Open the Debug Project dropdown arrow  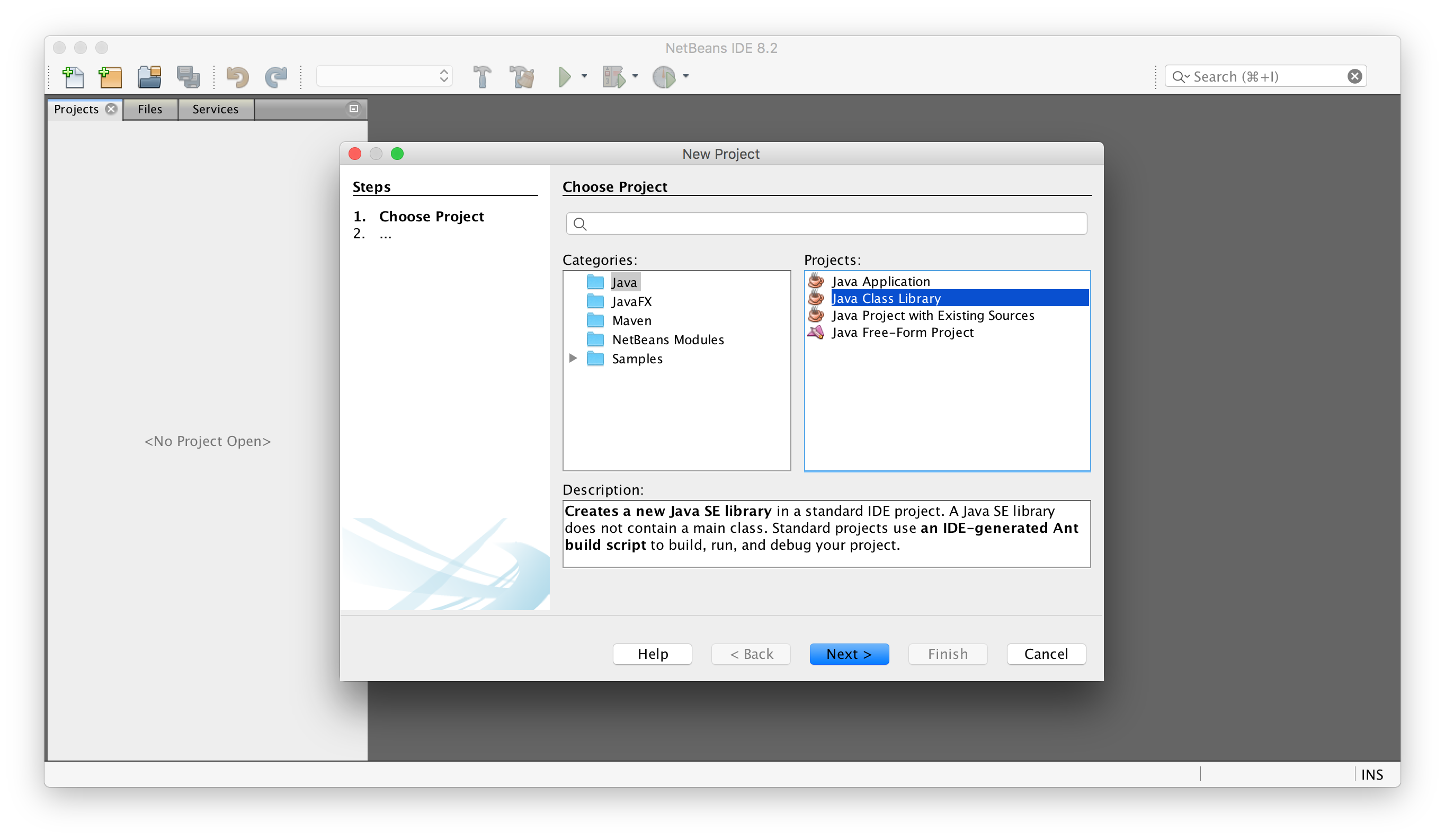tap(635, 76)
